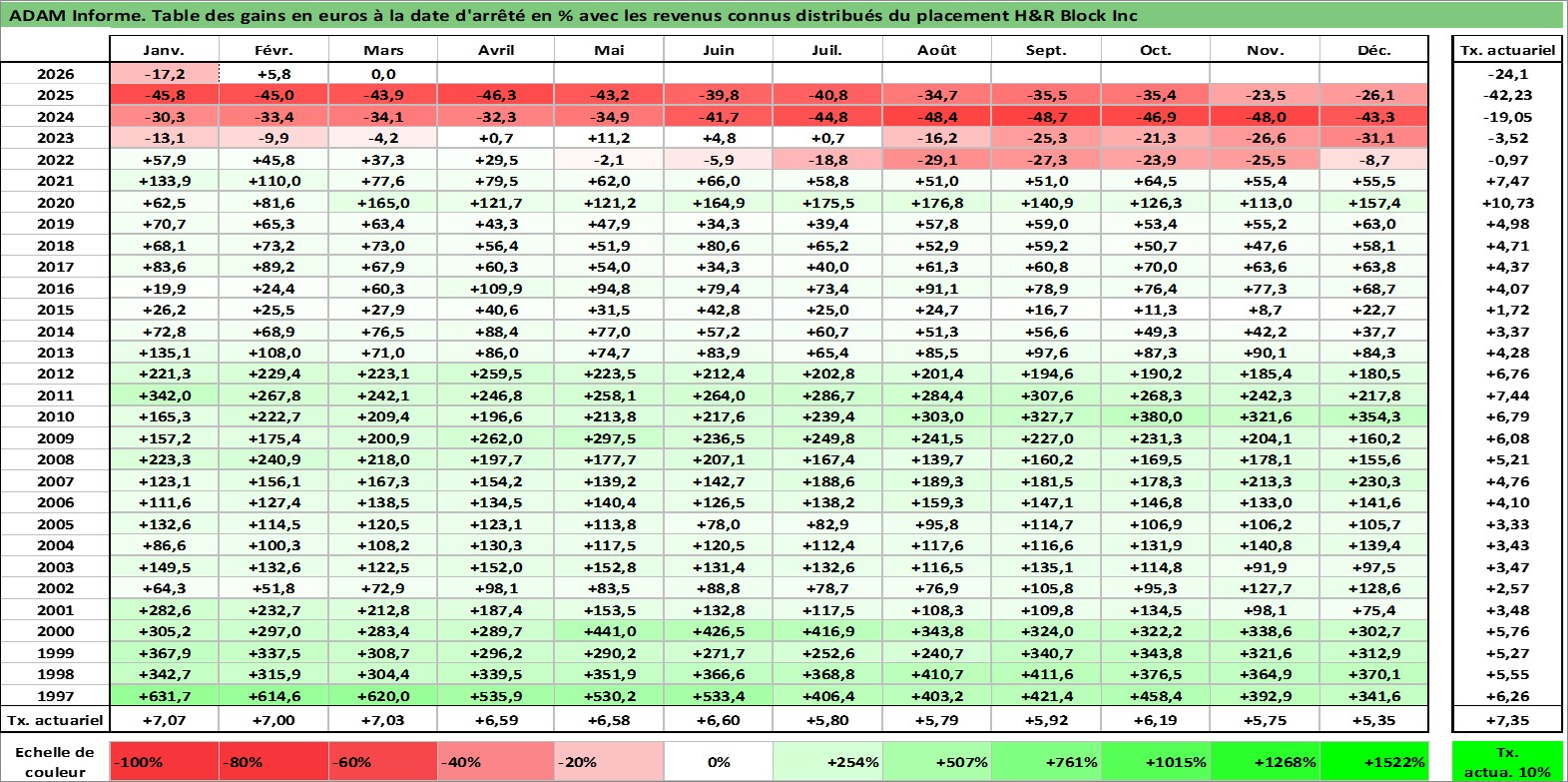The width and height of the screenshot is (1568, 782).
Task: Click cell +441,0 in row 2000
Action: pyautogui.click(x=609, y=631)
